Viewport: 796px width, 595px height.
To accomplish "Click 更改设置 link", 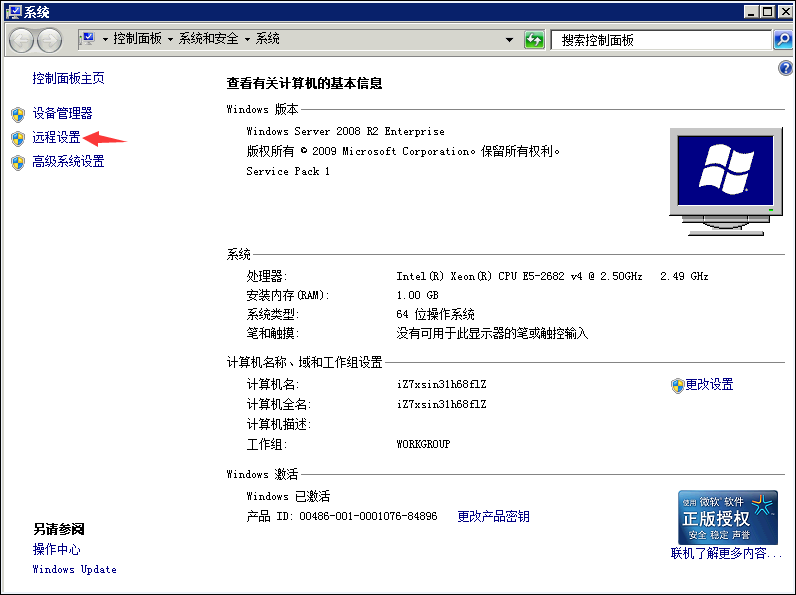I will [x=709, y=385].
